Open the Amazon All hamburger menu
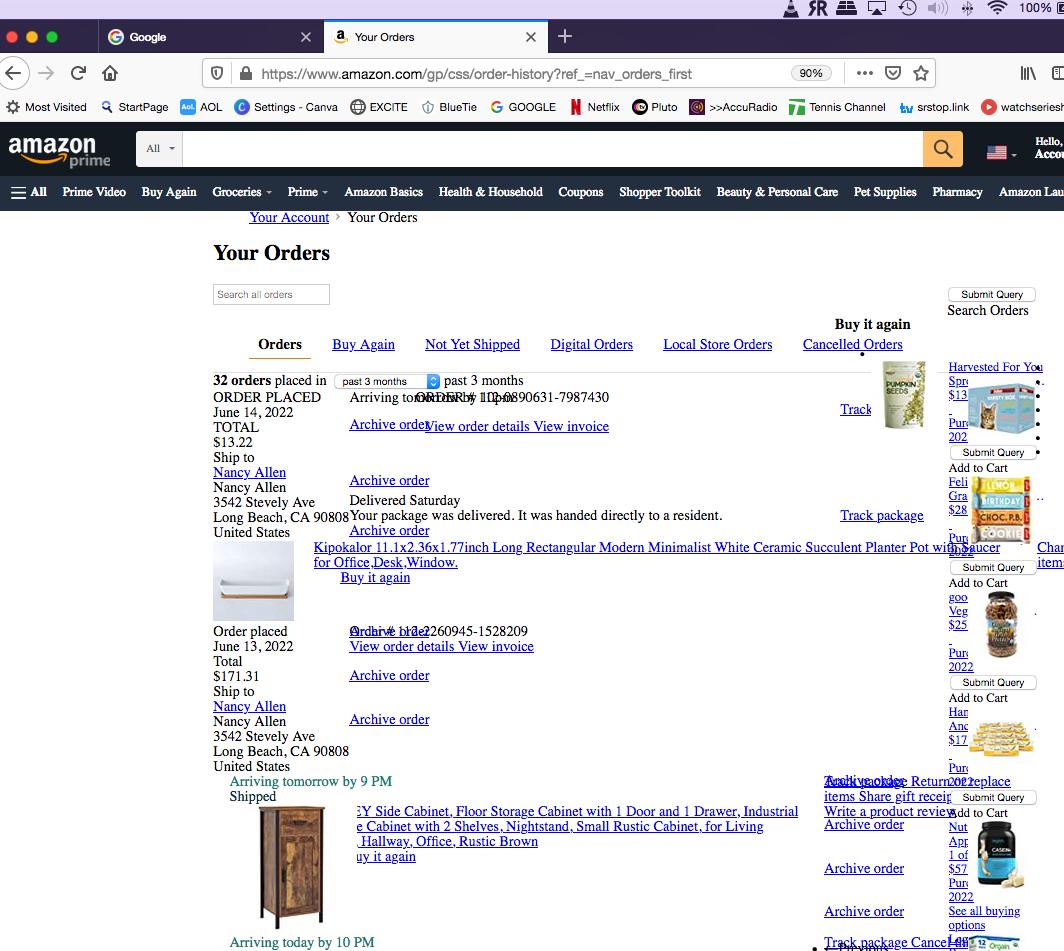 28,192
